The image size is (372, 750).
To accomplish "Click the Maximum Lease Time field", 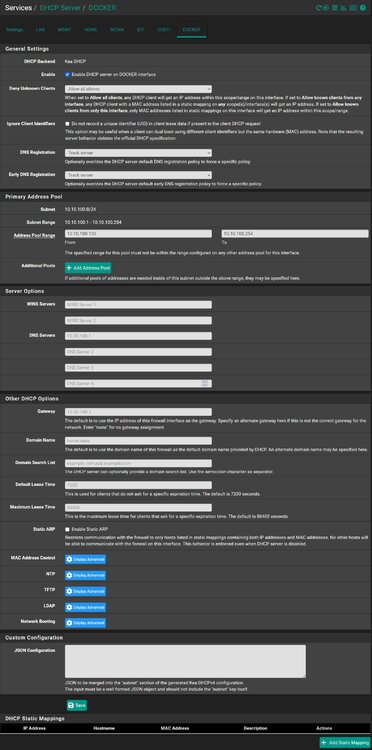I will pos(138,508).
